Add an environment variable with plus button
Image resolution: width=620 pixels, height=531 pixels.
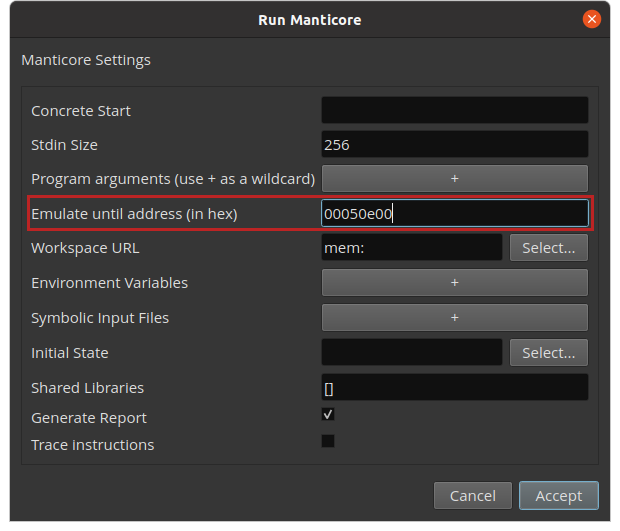pos(454,283)
